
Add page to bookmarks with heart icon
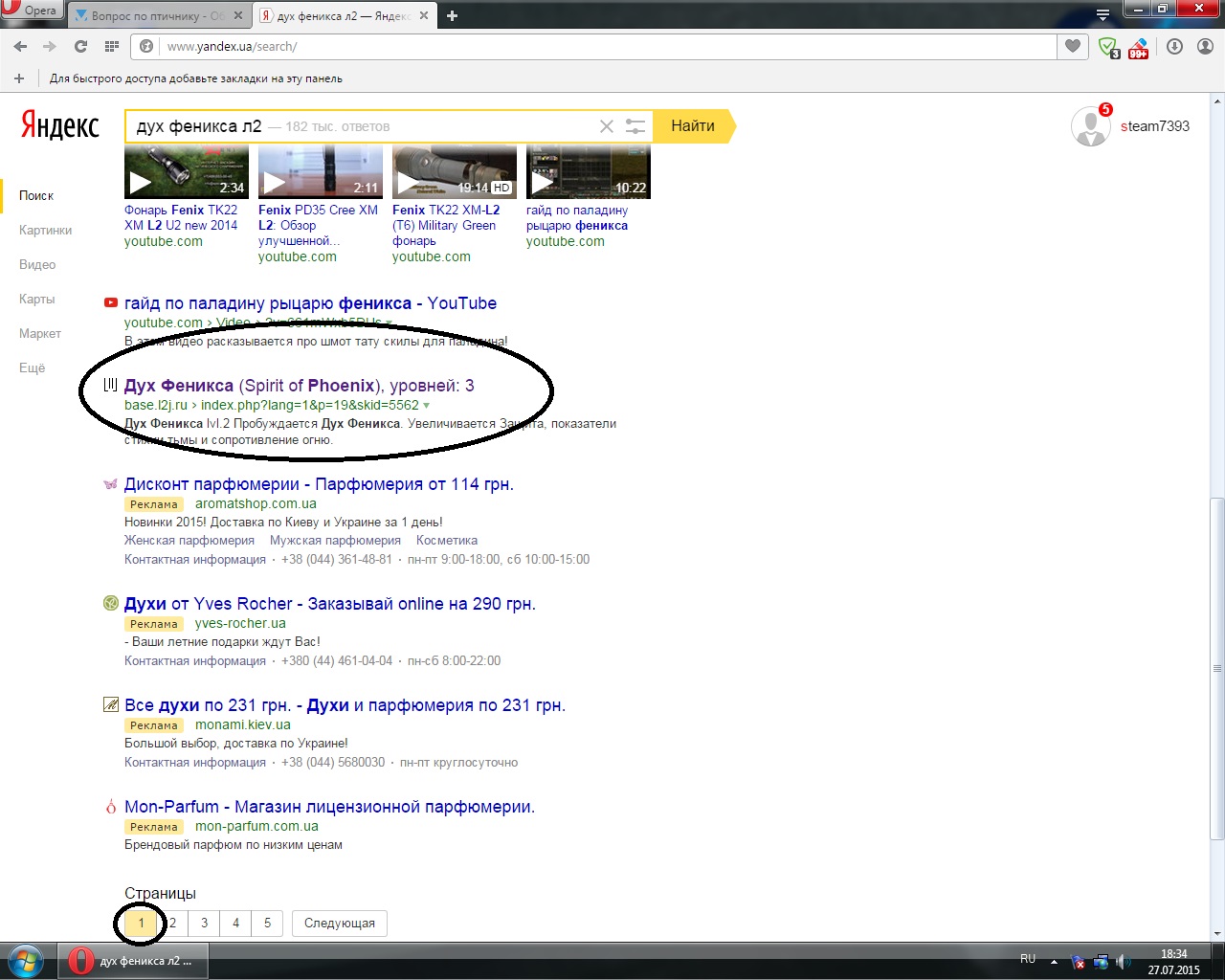tap(1073, 46)
